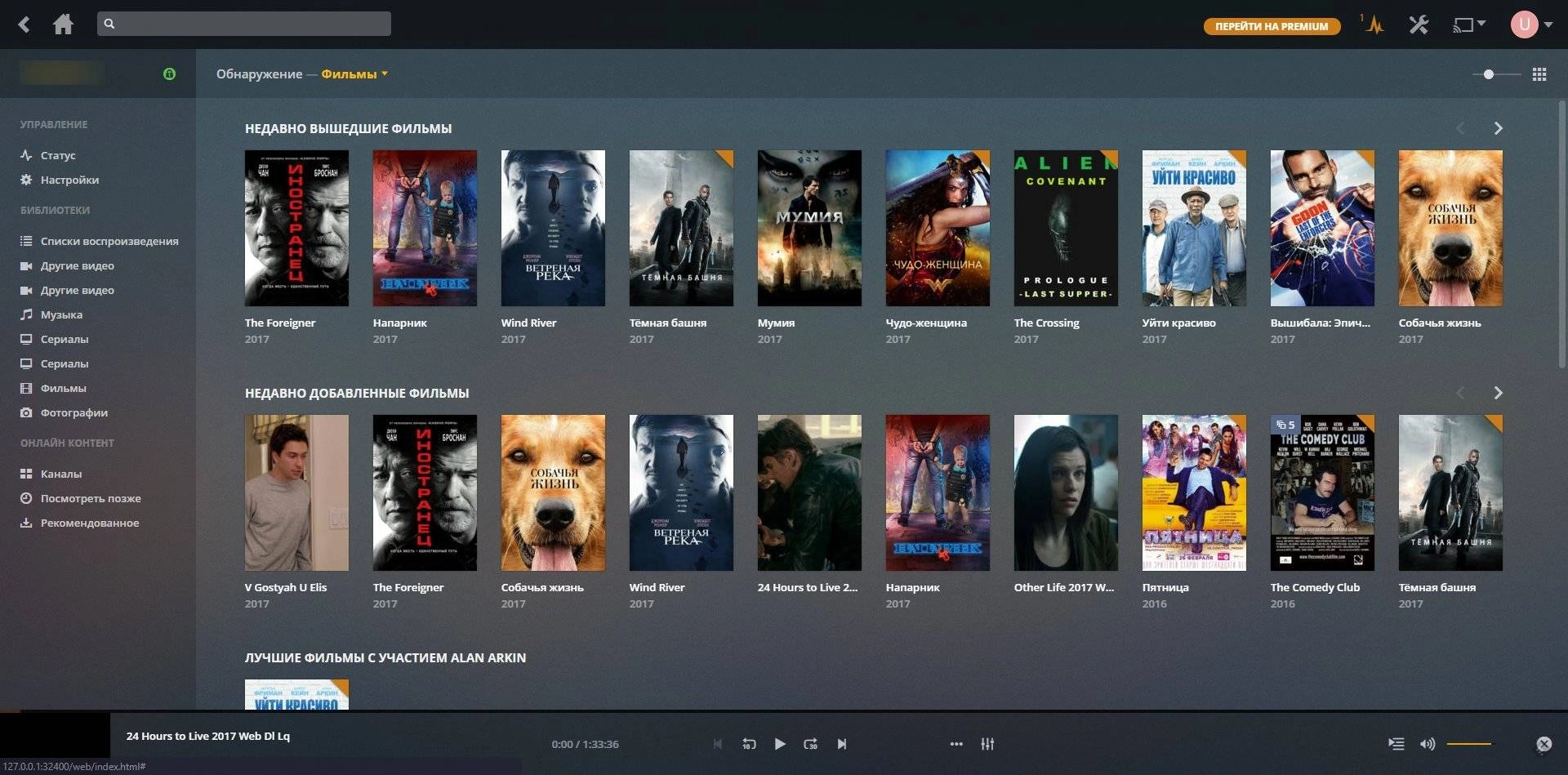Image resolution: width=1568 pixels, height=775 pixels.
Task: Open the Фотографии library
Action: (73, 412)
